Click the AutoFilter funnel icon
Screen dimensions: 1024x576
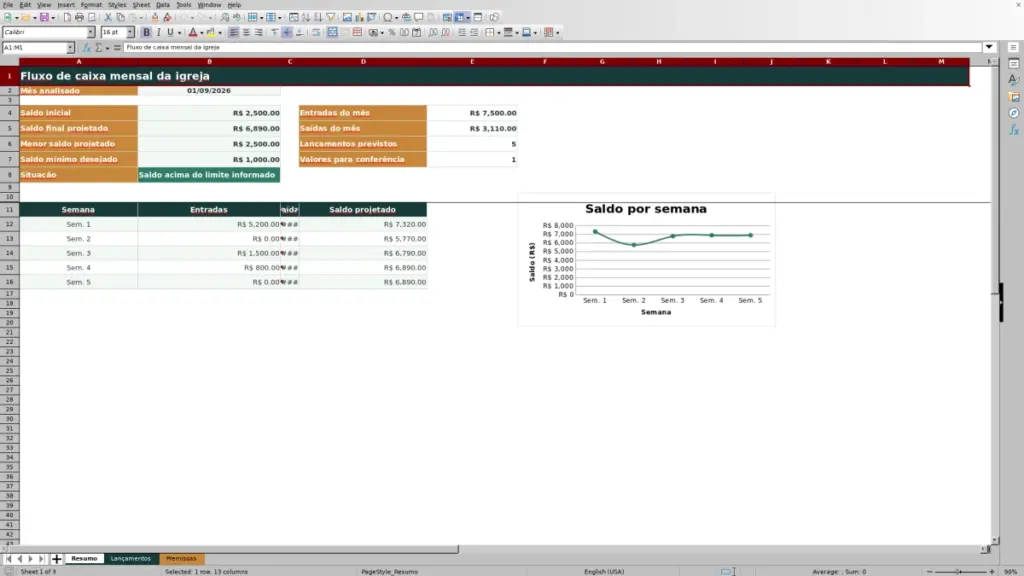330,18
